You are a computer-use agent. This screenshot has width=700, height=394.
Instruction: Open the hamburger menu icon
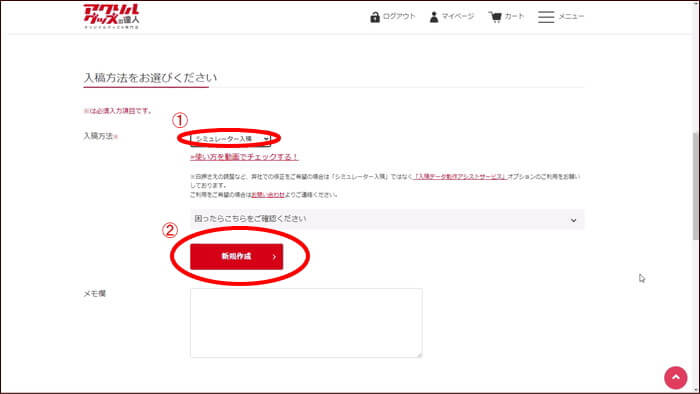(546, 17)
